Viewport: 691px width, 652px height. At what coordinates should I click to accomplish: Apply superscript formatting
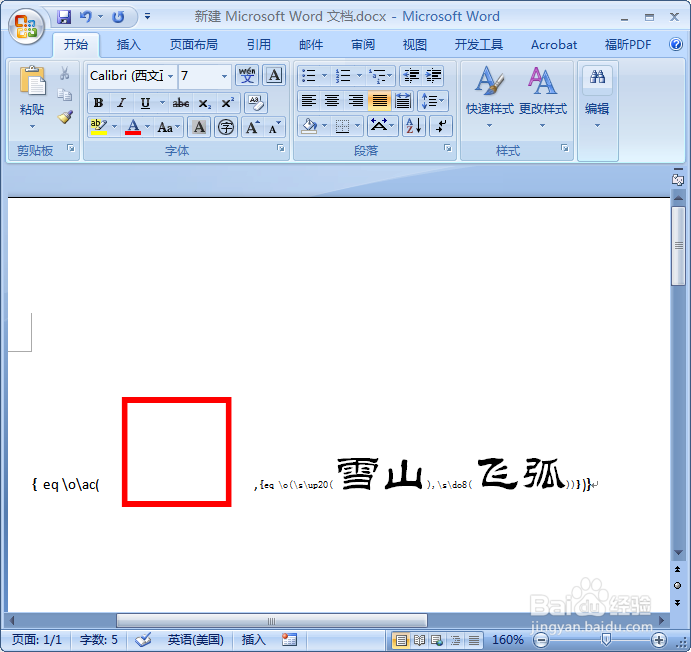pyautogui.click(x=227, y=103)
